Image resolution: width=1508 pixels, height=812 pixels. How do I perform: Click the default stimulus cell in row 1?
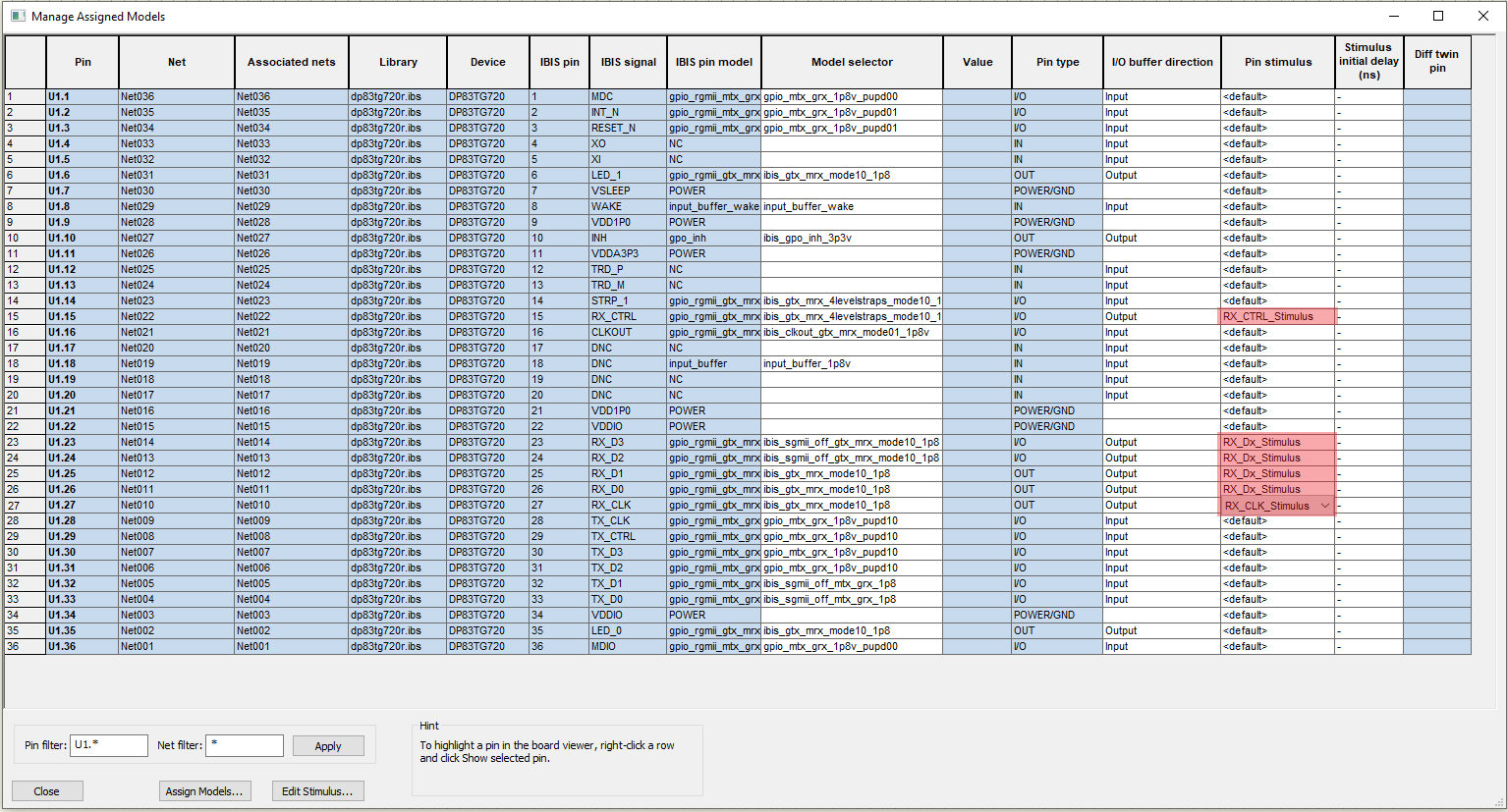click(x=1278, y=96)
